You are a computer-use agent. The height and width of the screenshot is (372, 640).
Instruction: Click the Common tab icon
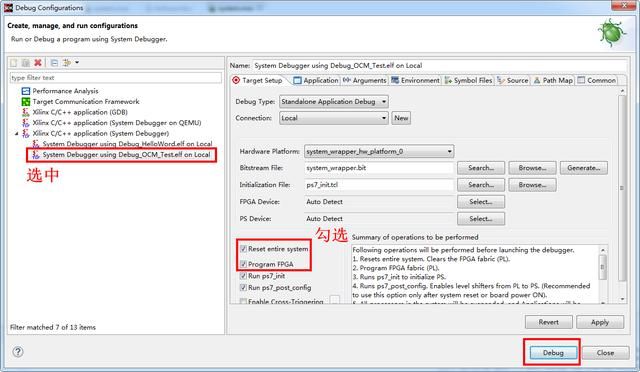point(581,80)
